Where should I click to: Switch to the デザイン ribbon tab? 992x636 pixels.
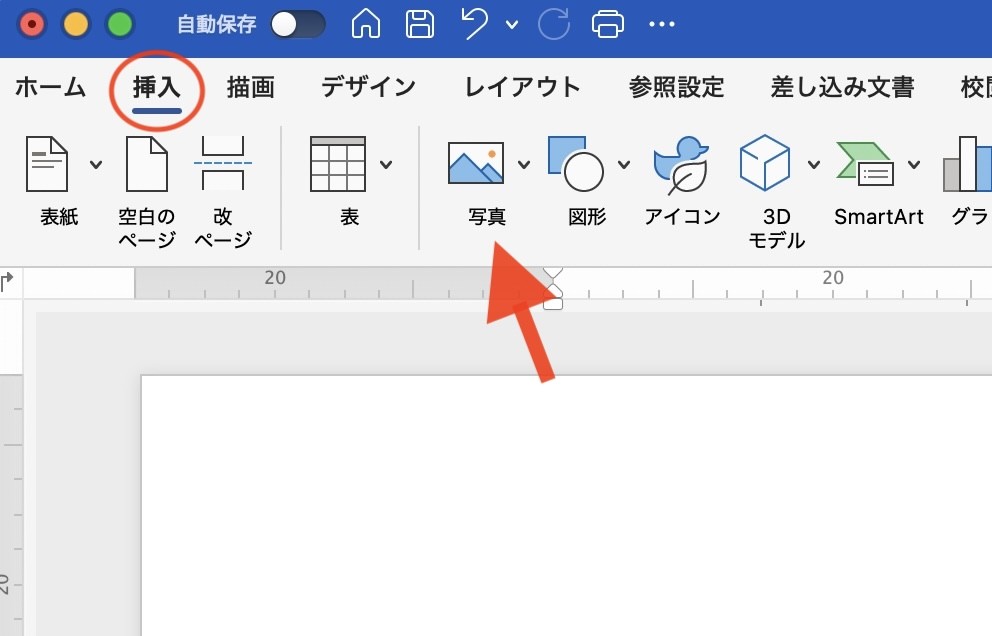pyautogui.click(x=368, y=87)
